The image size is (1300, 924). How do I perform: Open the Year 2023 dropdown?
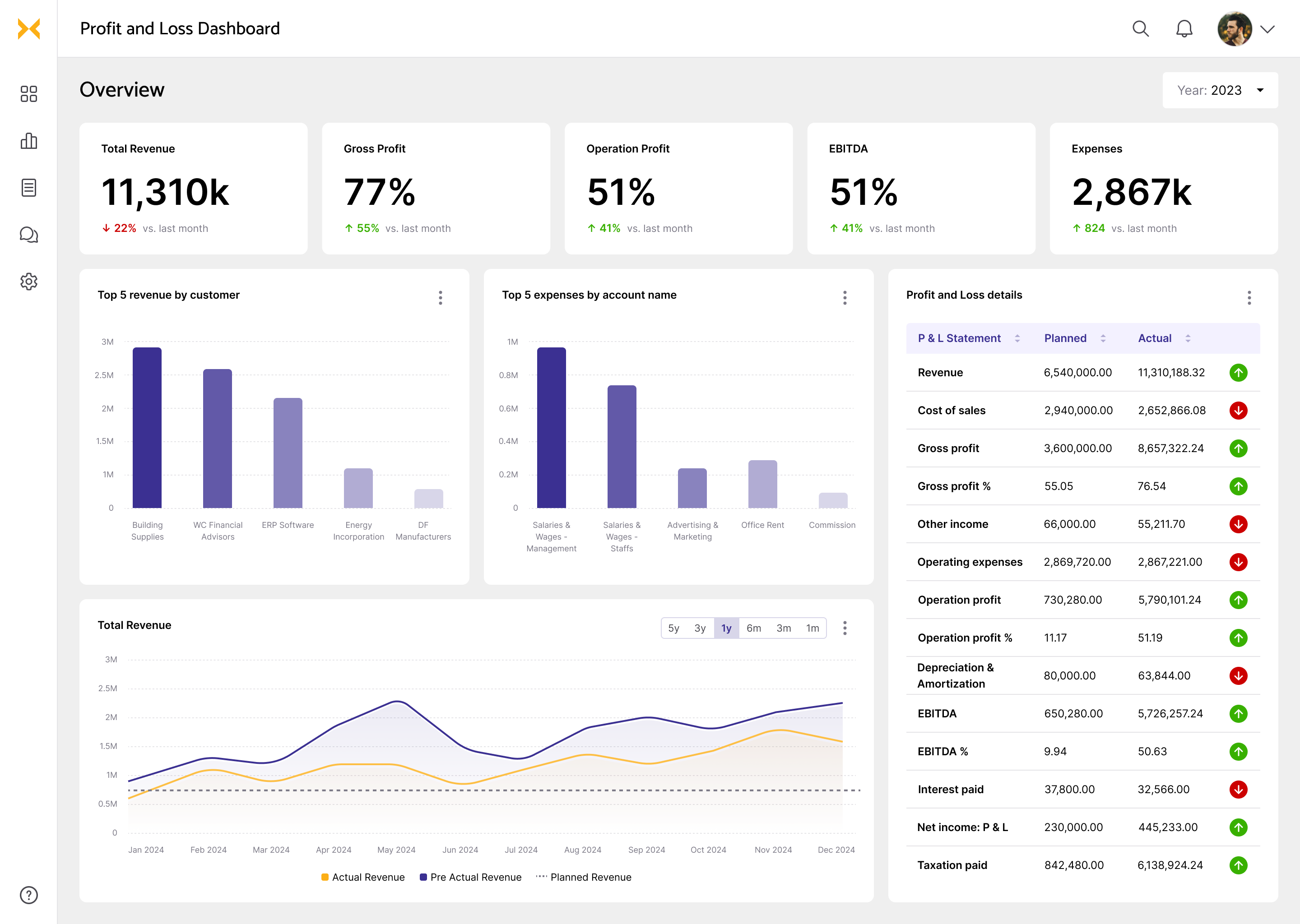pos(1220,90)
